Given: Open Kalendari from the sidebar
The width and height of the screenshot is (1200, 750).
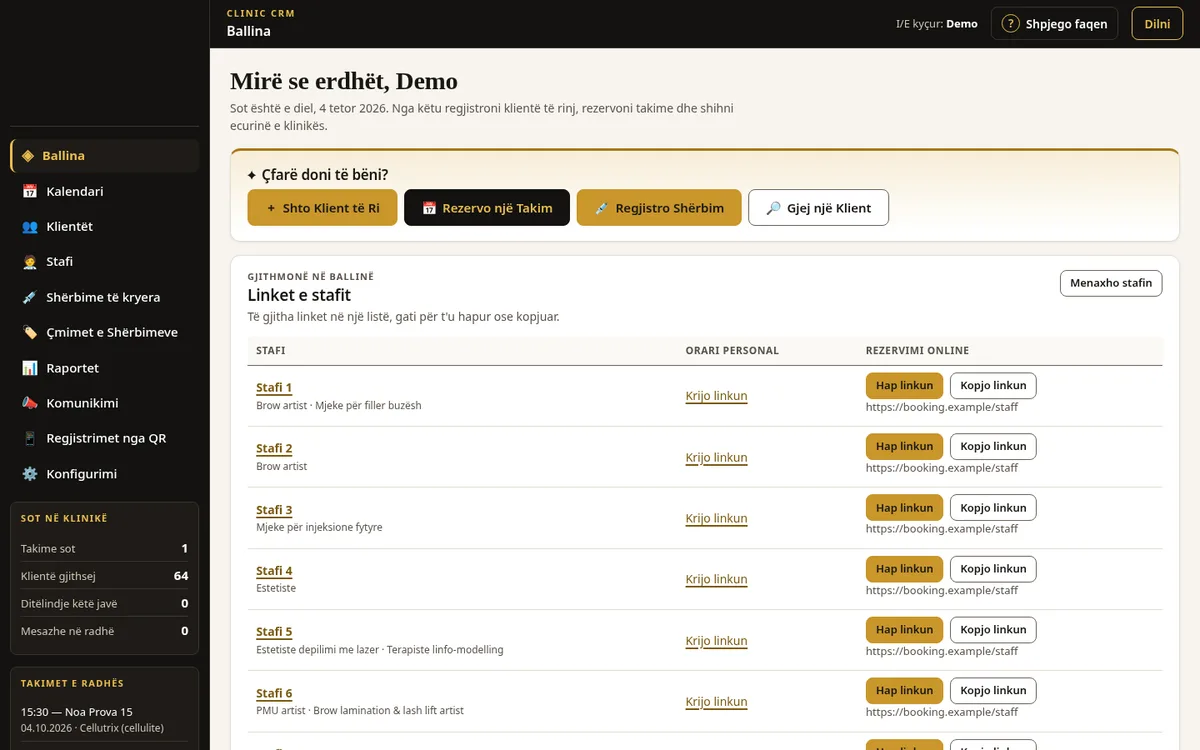Looking at the screenshot, I should (x=105, y=191).
